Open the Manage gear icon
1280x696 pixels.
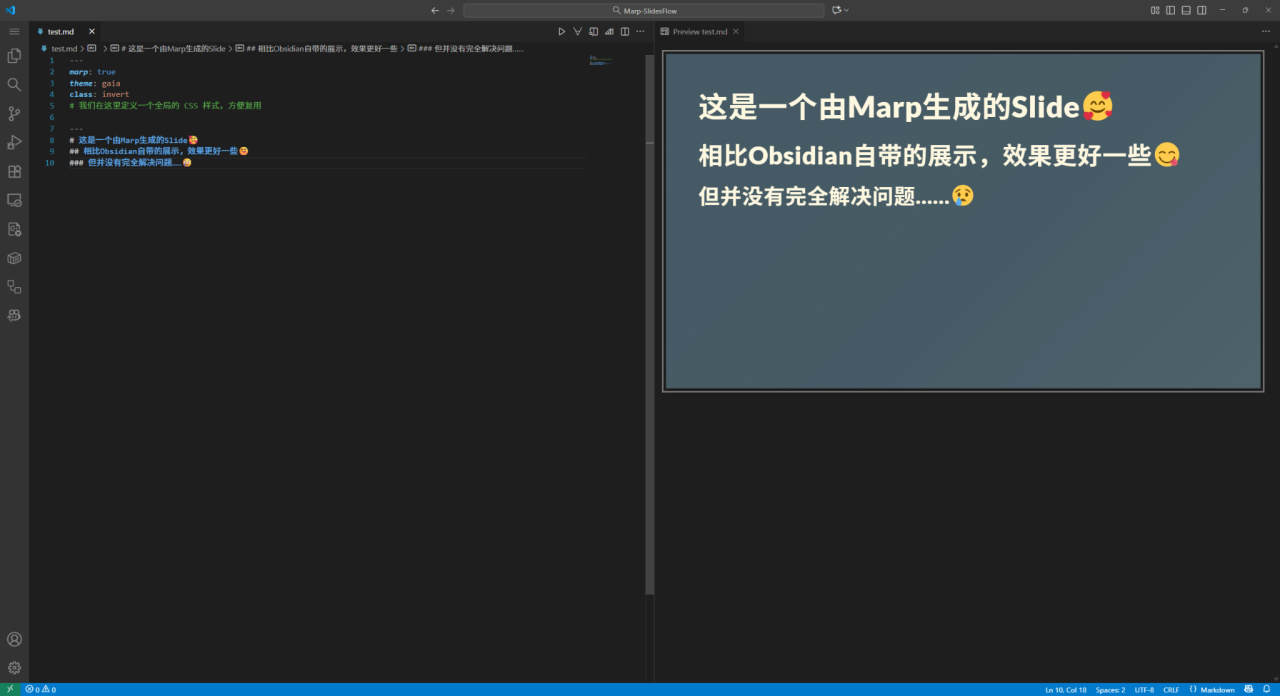14,667
